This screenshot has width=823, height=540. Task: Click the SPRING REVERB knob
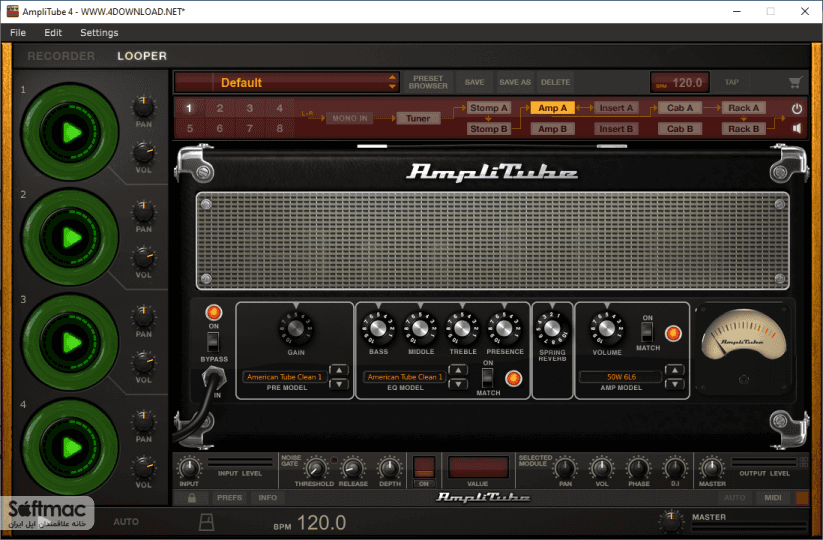tap(552, 329)
